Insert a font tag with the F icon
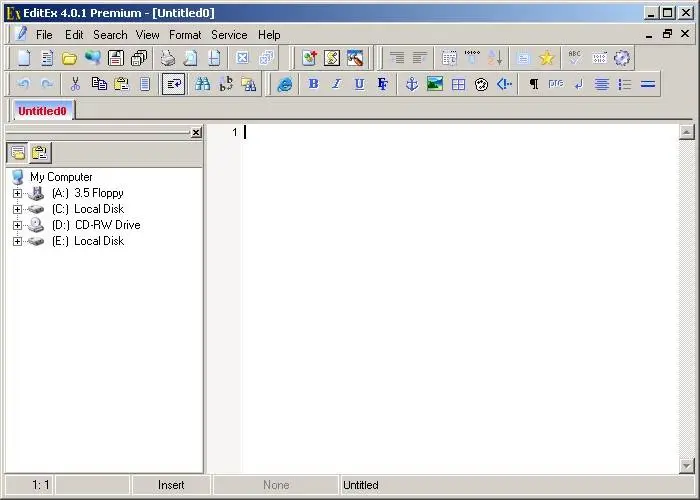The height and width of the screenshot is (500, 700). [x=383, y=84]
